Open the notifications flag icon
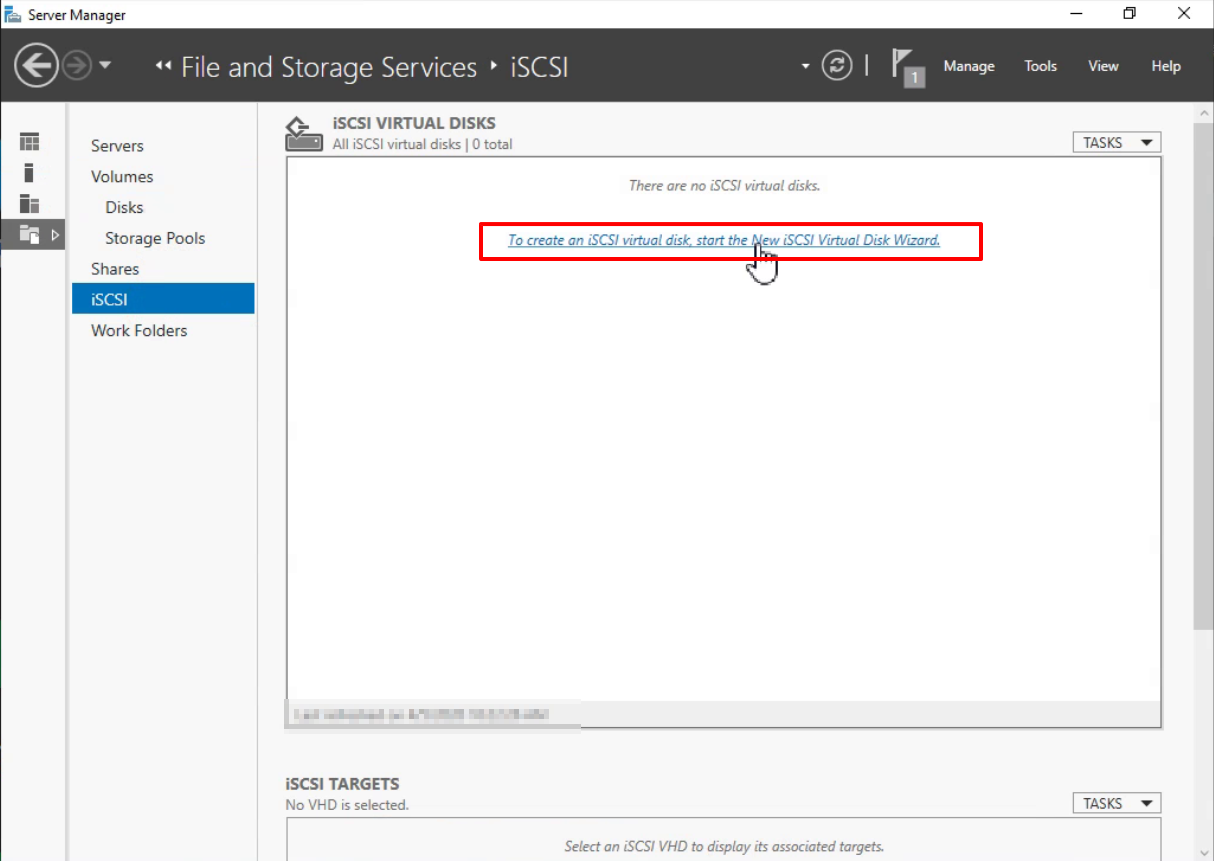1214x861 pixels. 906,67
